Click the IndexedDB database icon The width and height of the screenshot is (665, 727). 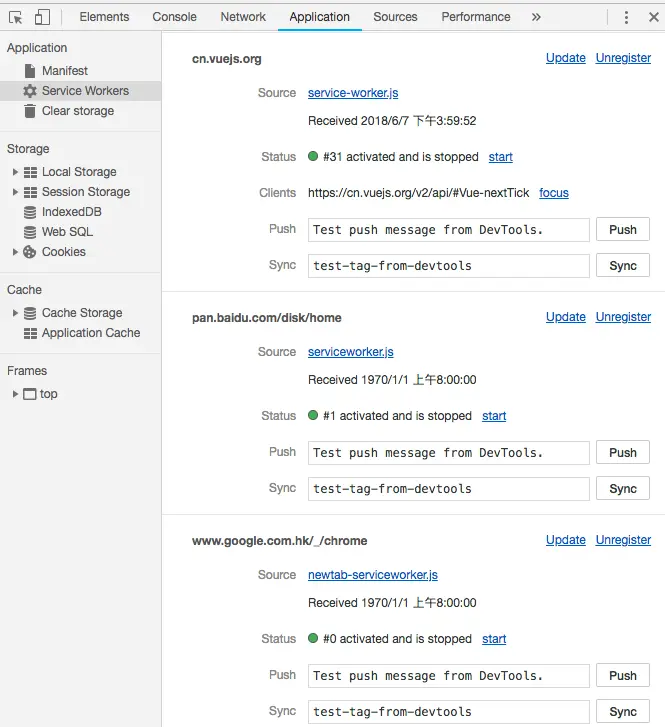click(x=30, y=212)
